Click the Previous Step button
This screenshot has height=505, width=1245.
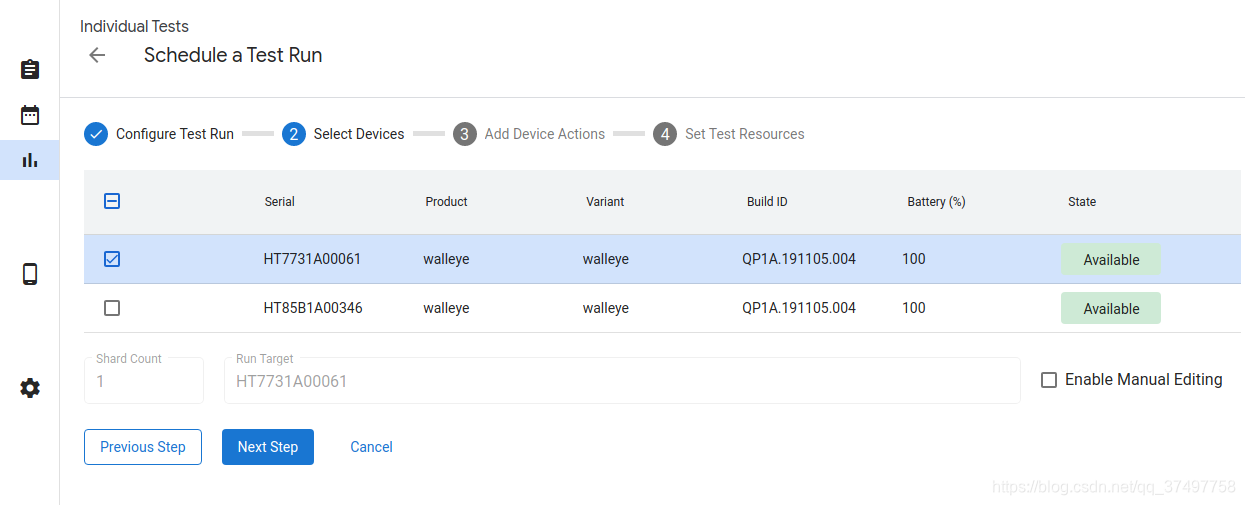143,447
